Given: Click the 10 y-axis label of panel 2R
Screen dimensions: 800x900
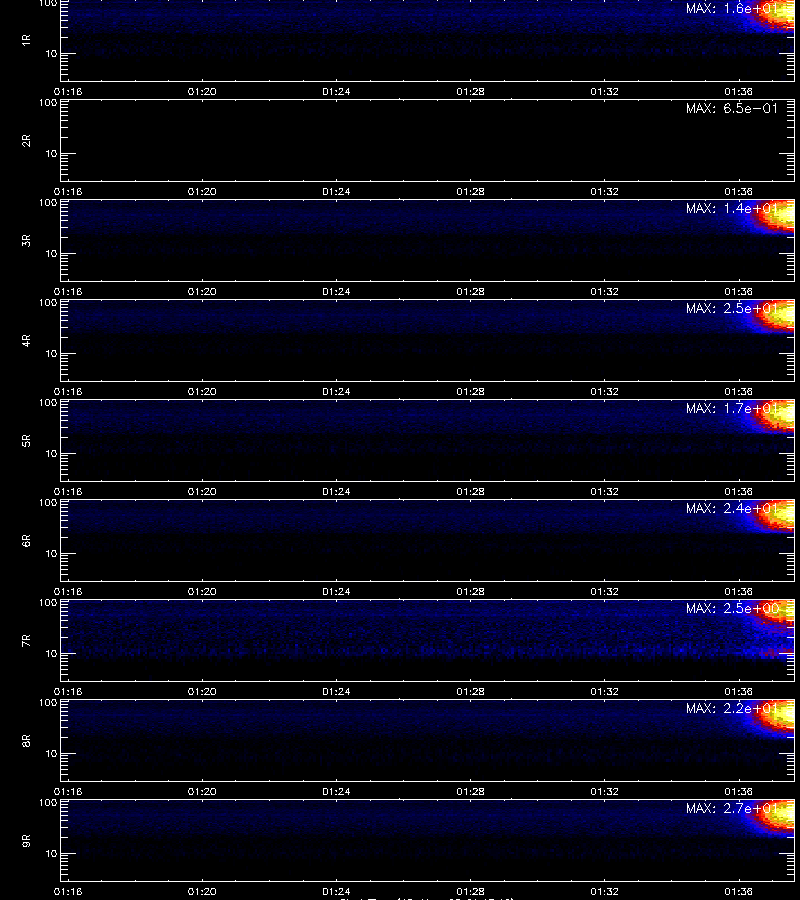Looking at the screenshot, I should point(51,154).
